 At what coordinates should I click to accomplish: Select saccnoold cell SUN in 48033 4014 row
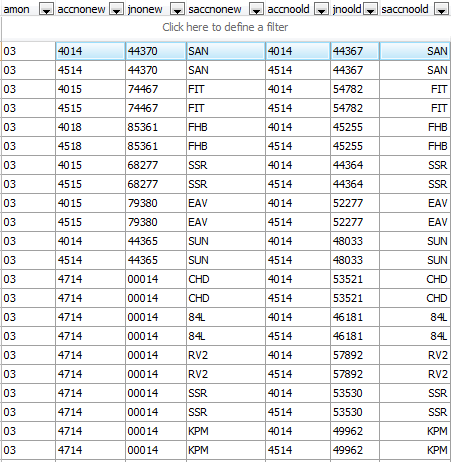point(415,241)
